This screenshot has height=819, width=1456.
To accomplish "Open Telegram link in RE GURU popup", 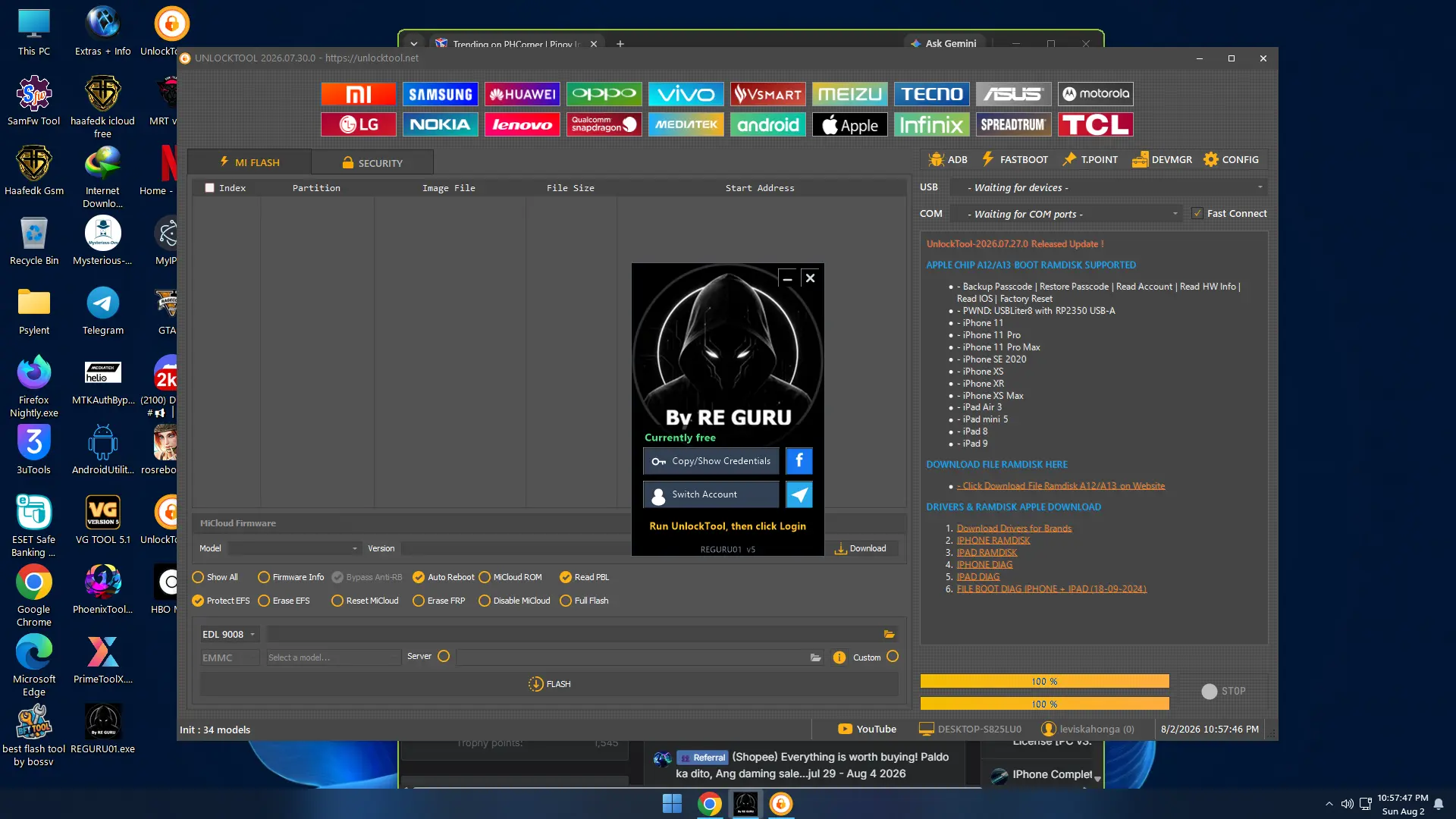I will click(x=799, y=494).
